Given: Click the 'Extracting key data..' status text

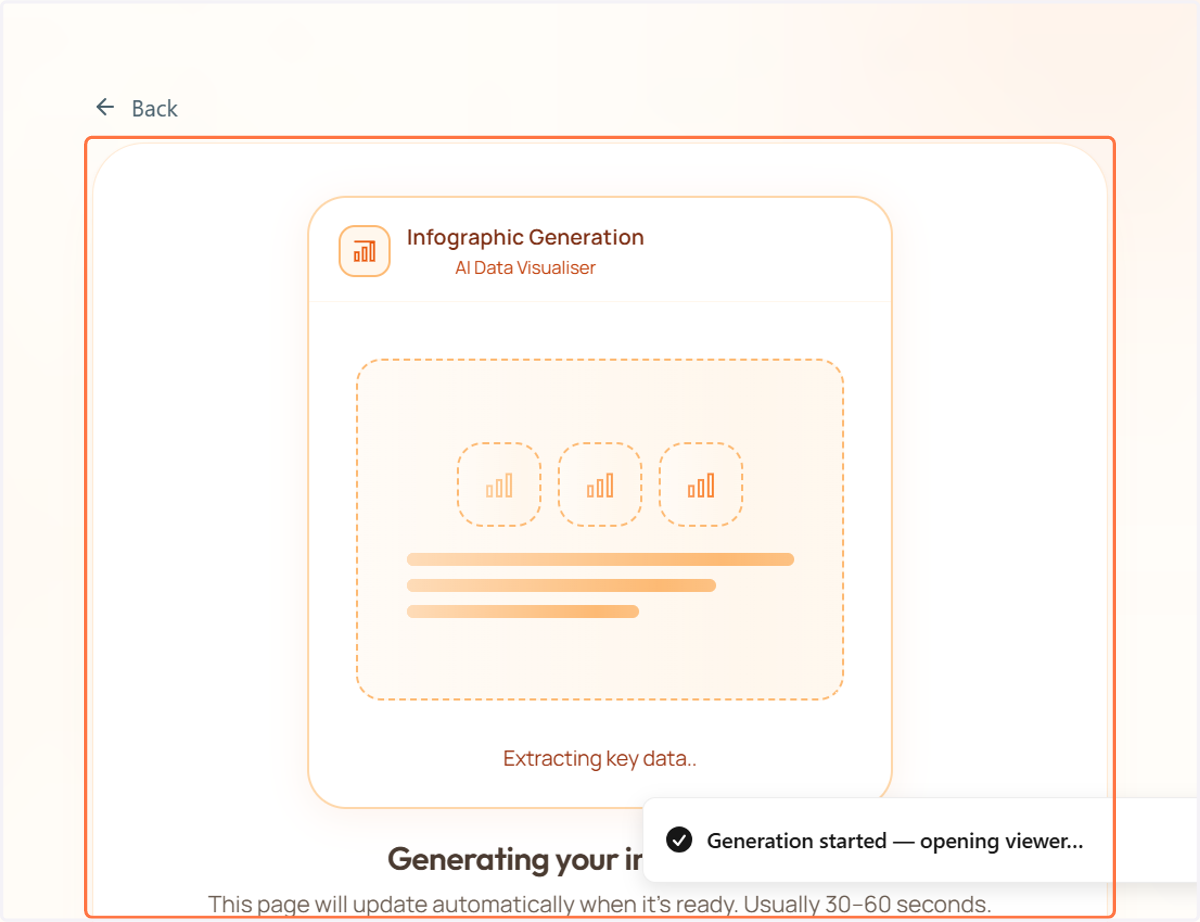Looking at the screenshot, I should click(600, 758).
